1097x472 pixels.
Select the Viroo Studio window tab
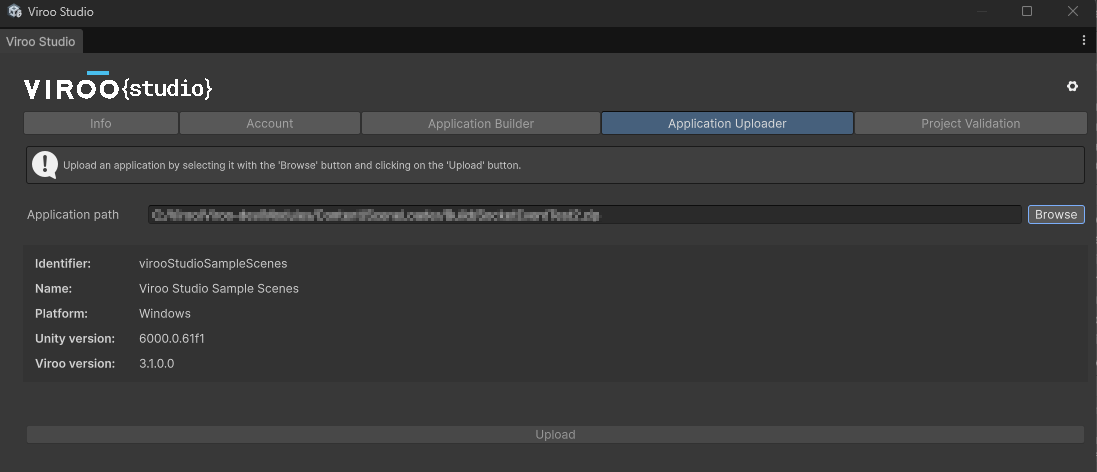[41, 41]
